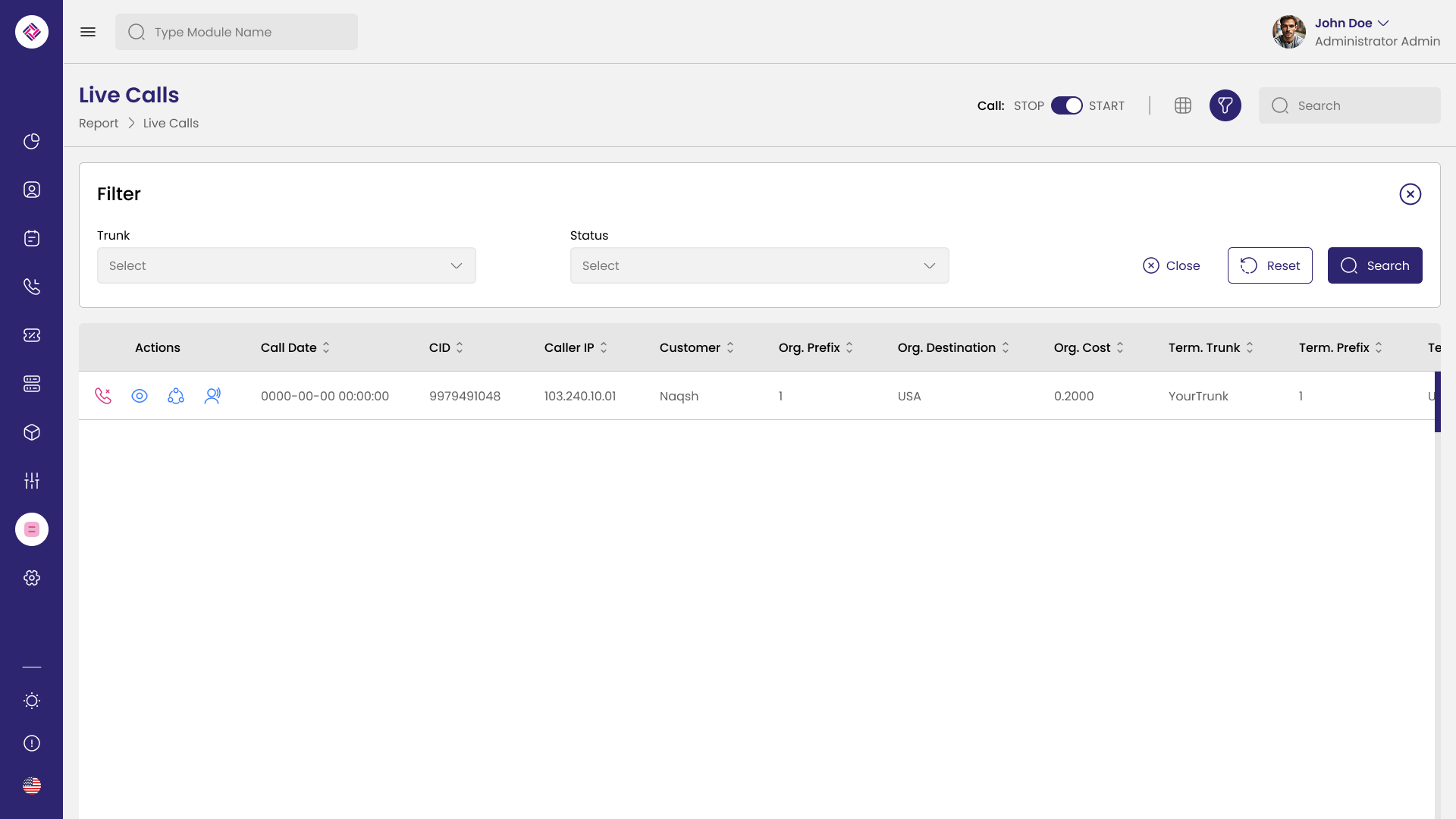Open the phone calls sidebar icon

point(32,287)
